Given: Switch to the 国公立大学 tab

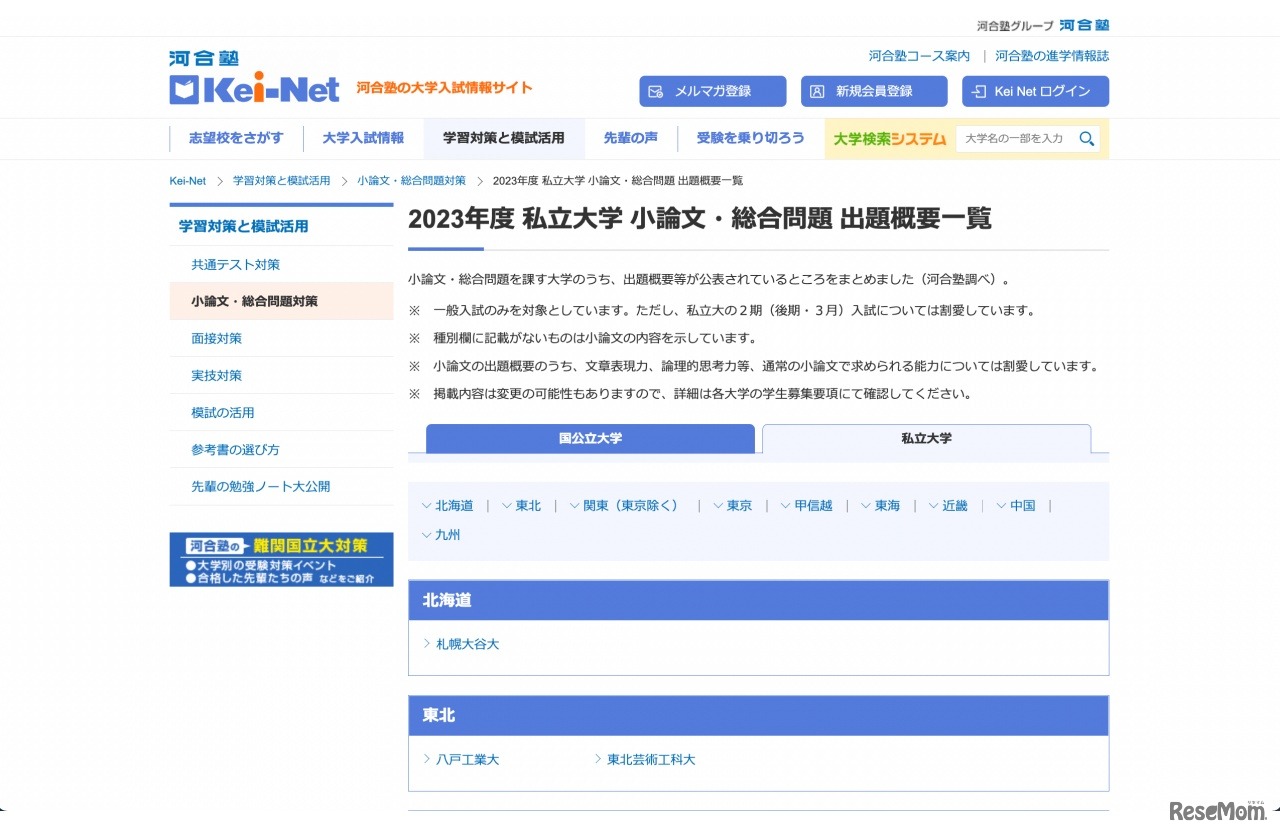Looking at the screenshot, I should (590, 439).
